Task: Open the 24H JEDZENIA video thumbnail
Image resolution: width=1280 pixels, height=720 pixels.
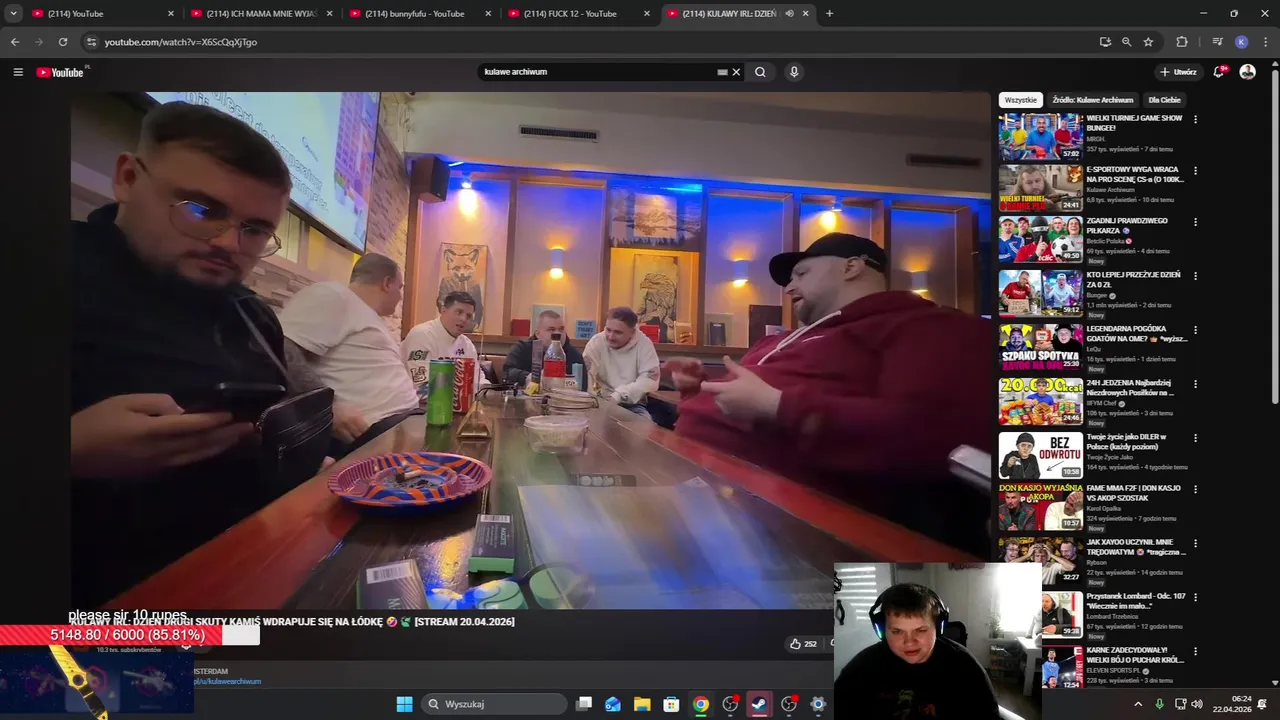Action: point(1040,401)
